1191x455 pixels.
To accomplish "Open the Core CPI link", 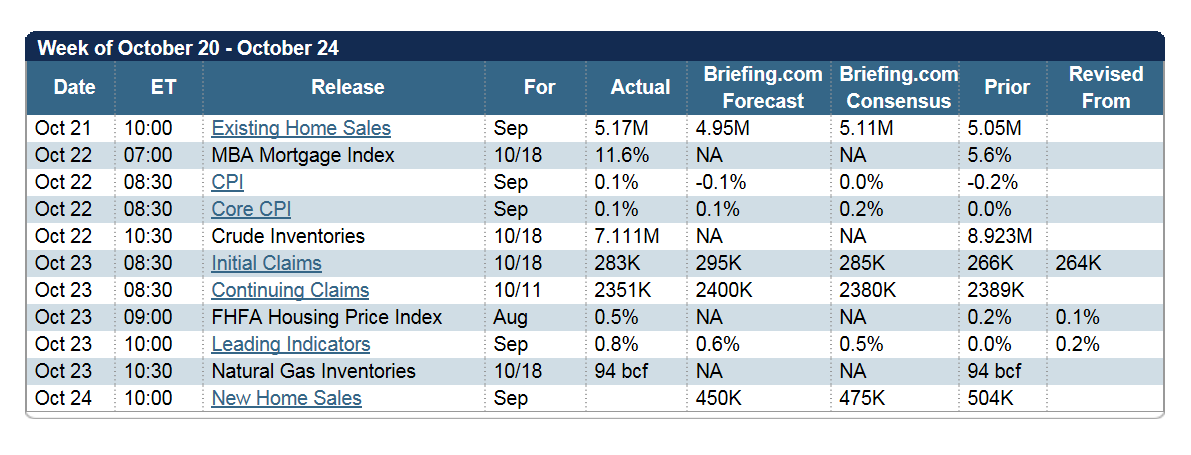I will (x=251, y=209).
